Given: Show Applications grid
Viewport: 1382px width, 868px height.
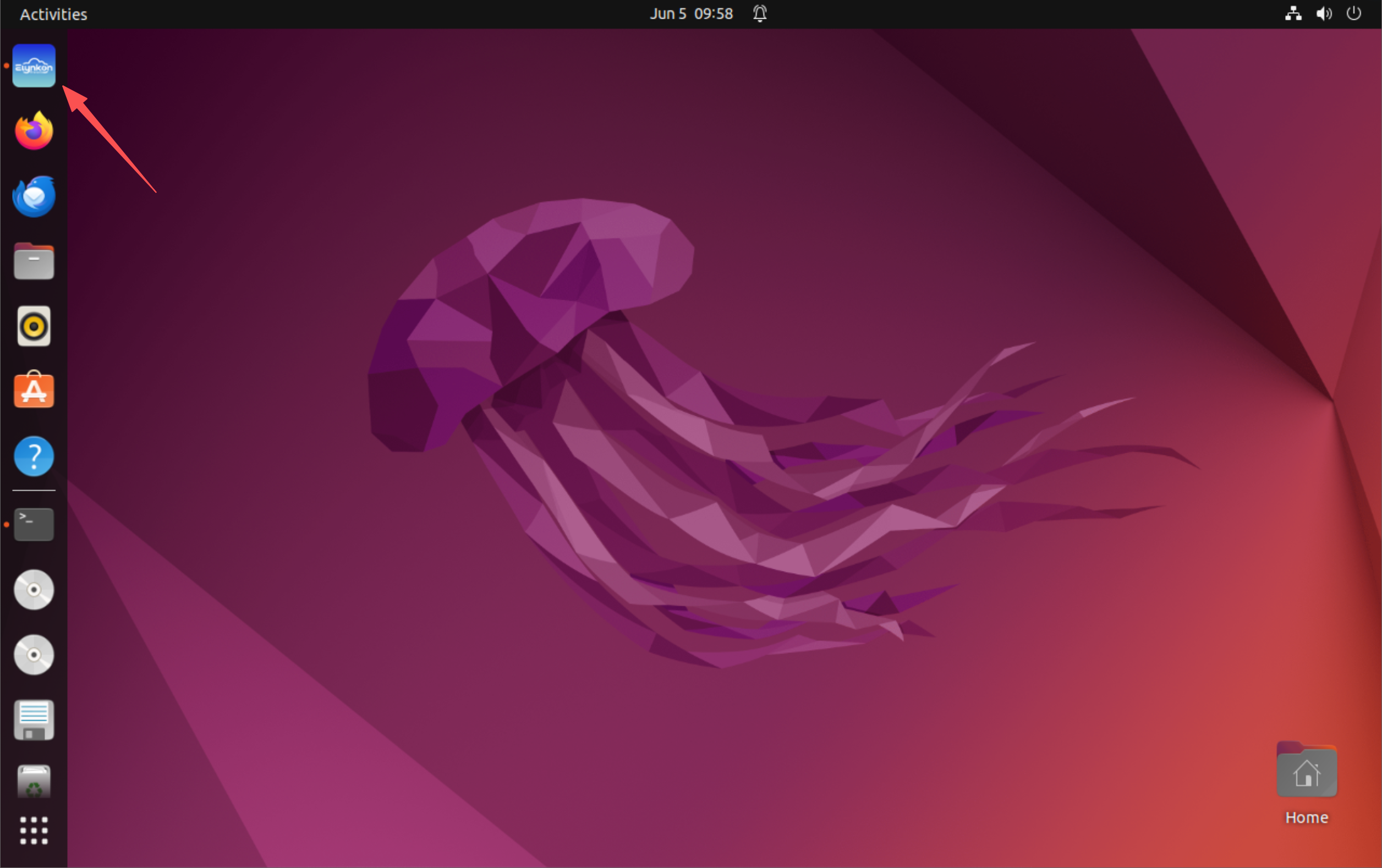Looking at the screenshot, I should click(x=34, y=830).
